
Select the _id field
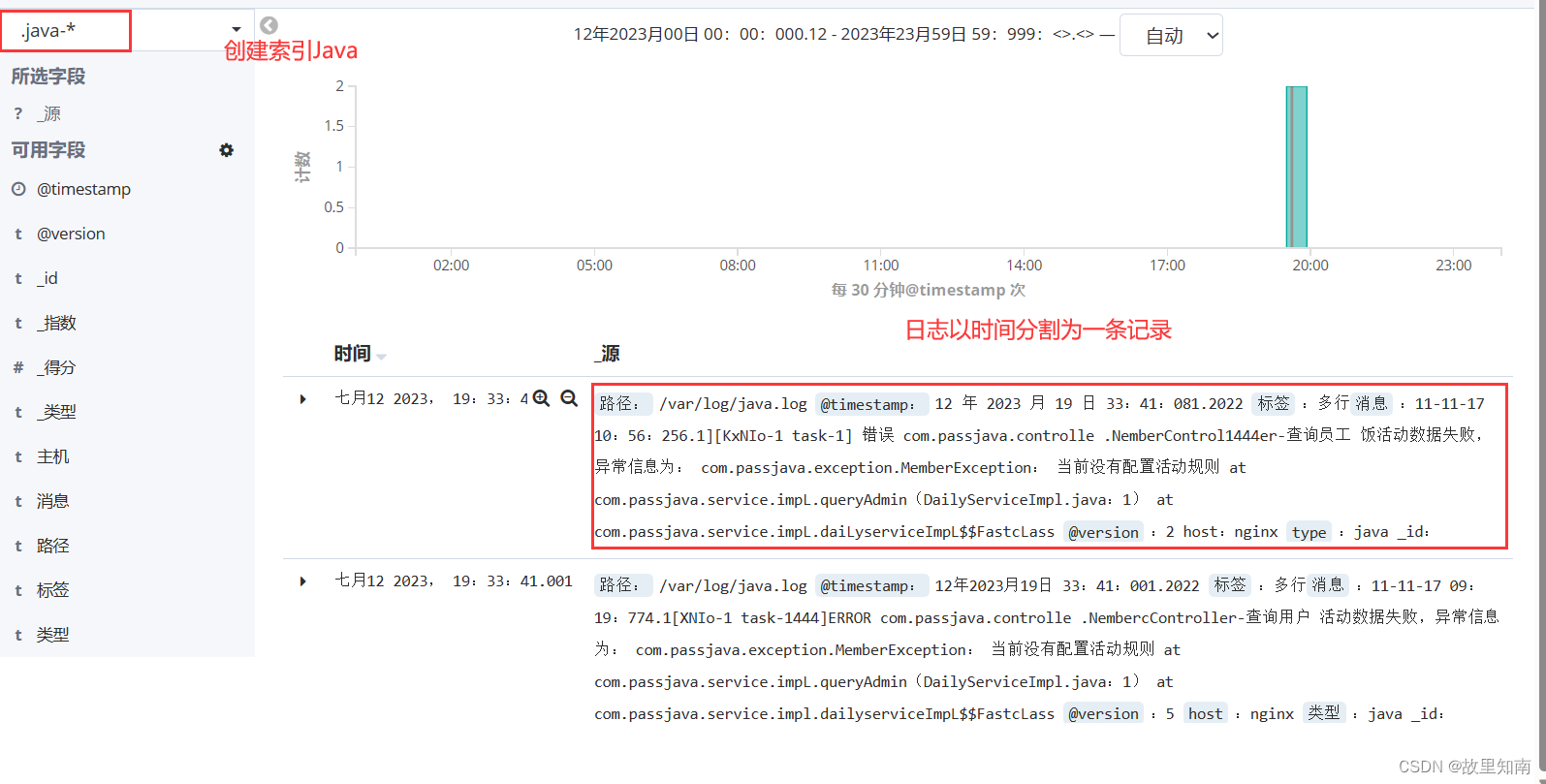(47, 278)
